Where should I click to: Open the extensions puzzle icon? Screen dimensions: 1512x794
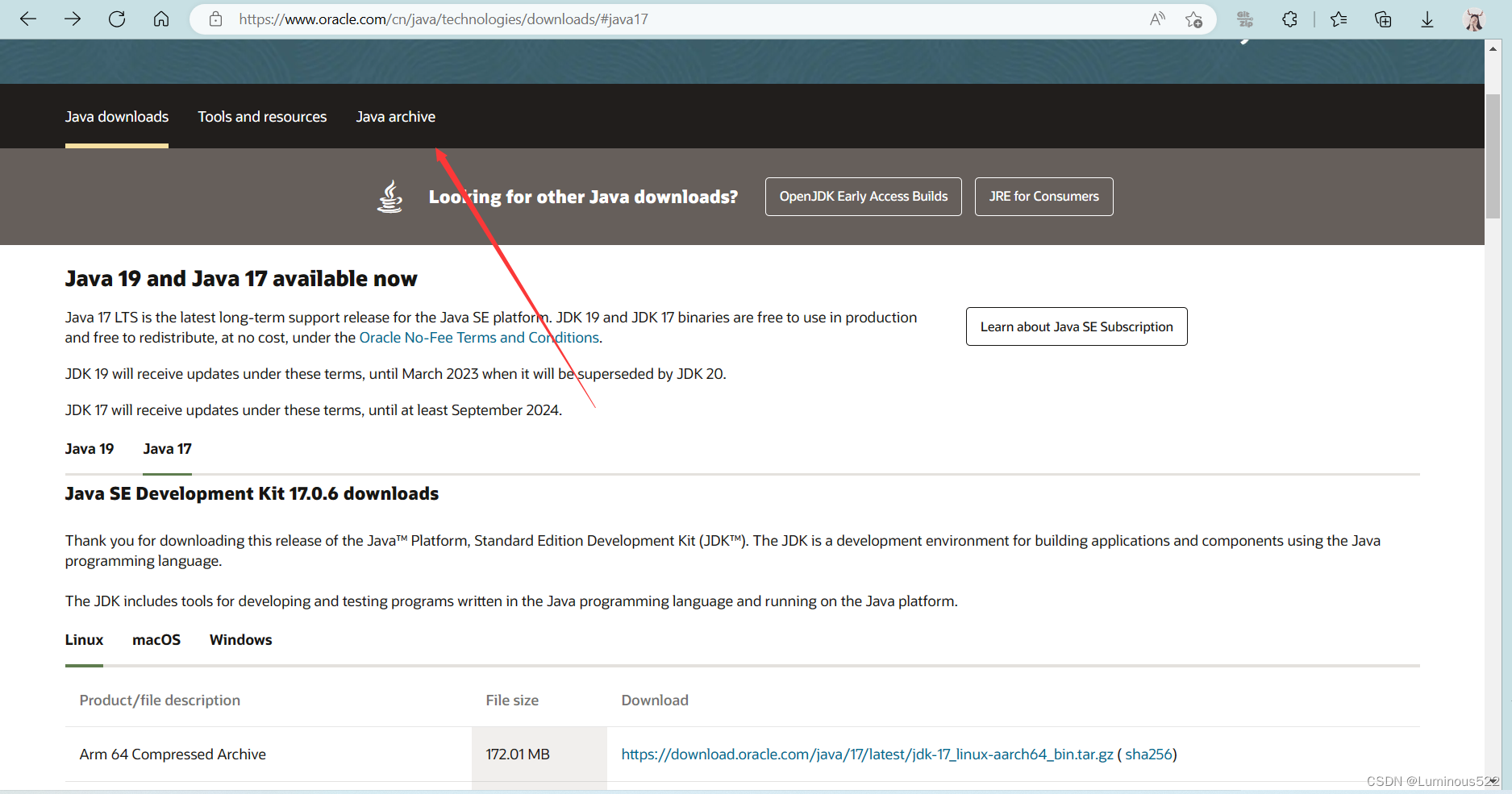pyautogui.click(x=1289, y=19)
